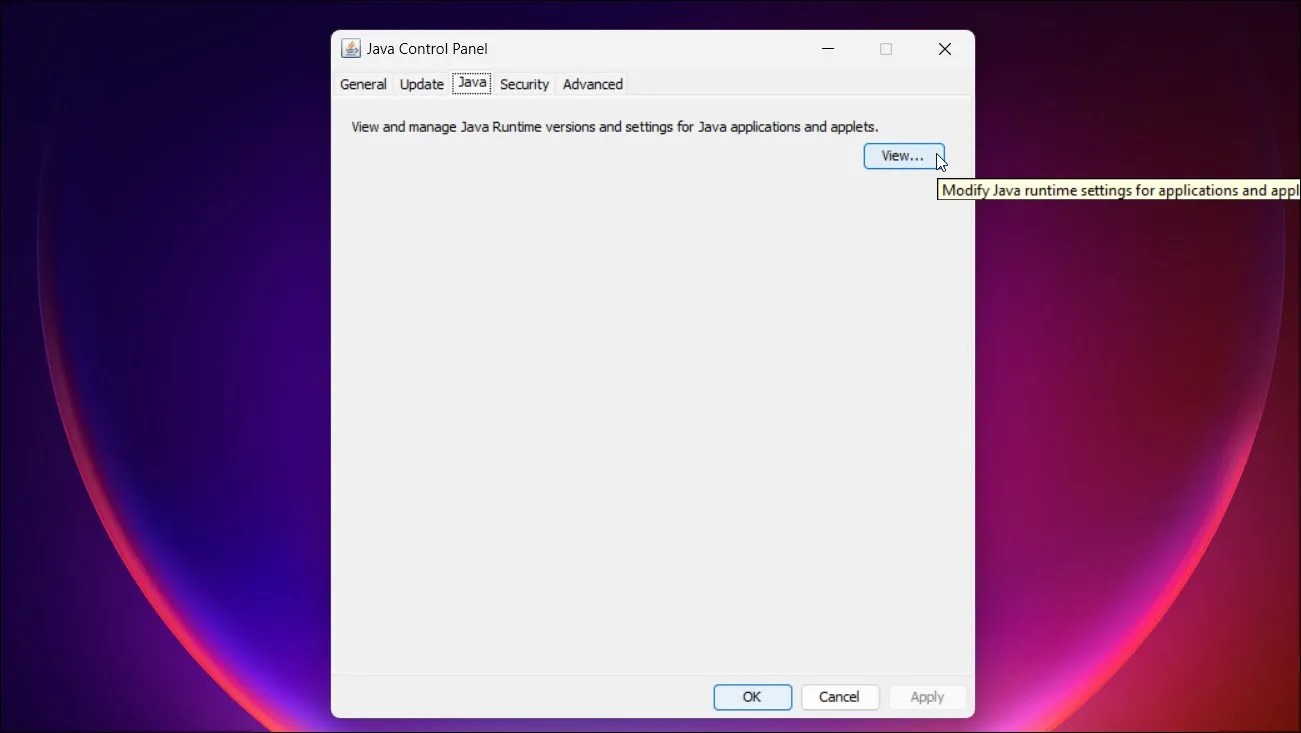Click the focused Java tab outline

coord(471,84)
